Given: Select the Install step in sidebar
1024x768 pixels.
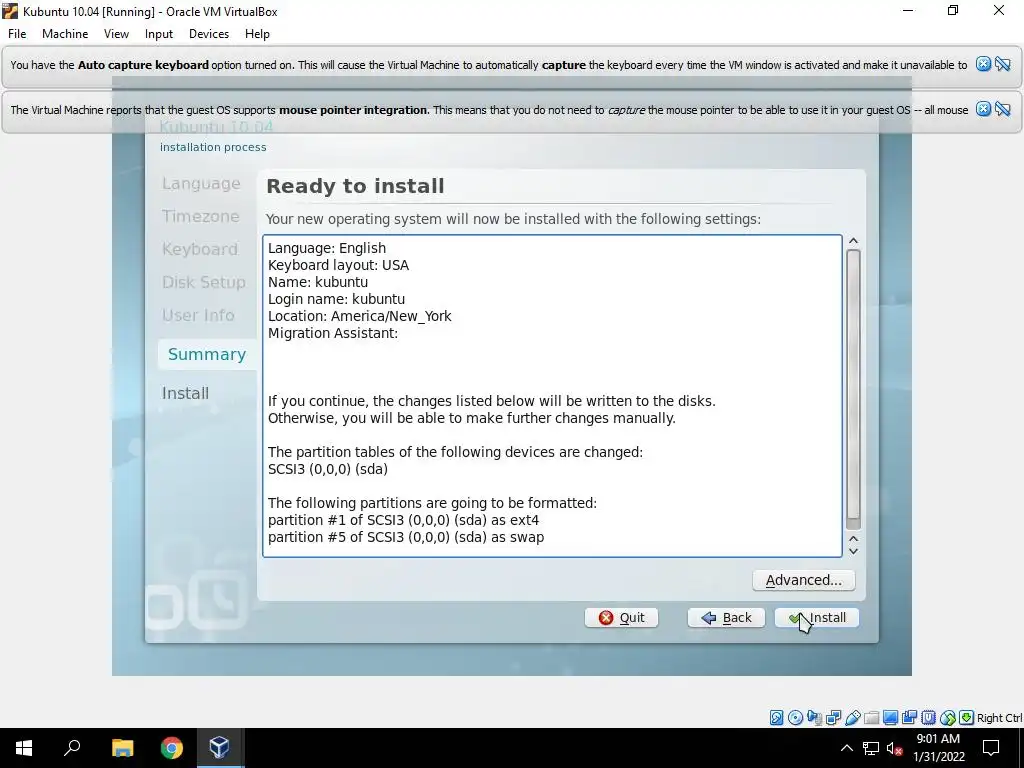Looking at the screenshot, I should point(185,393).
